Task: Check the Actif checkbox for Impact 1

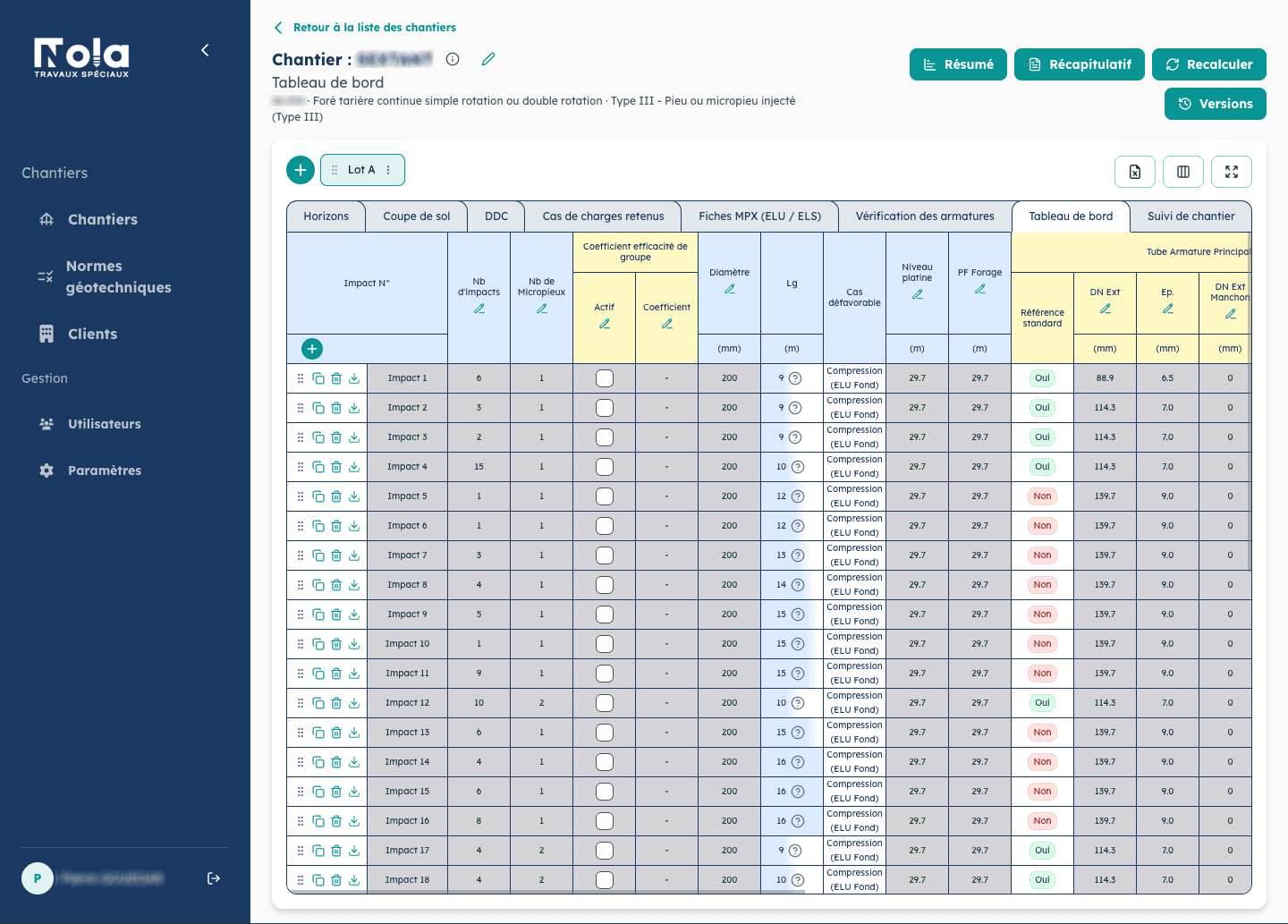Action: coord(605,378)
